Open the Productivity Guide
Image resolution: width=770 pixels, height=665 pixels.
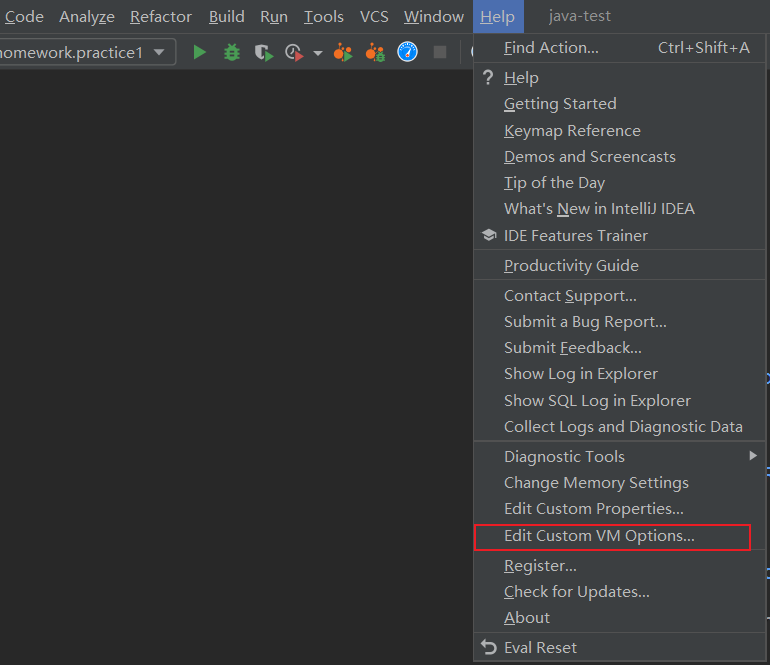(619, 266)
